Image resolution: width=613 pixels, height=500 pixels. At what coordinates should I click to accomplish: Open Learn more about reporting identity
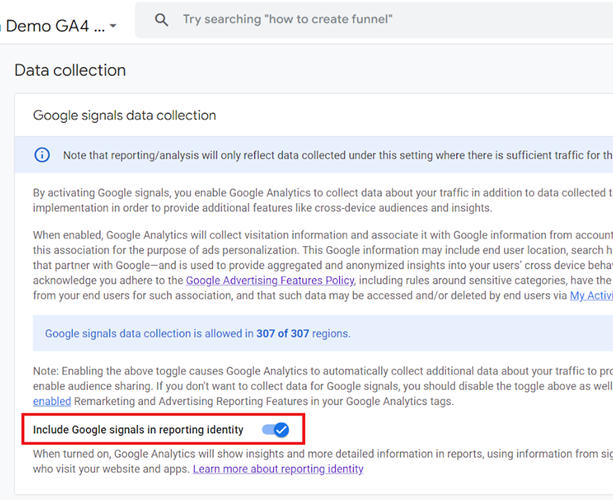(x=278, y=469)
